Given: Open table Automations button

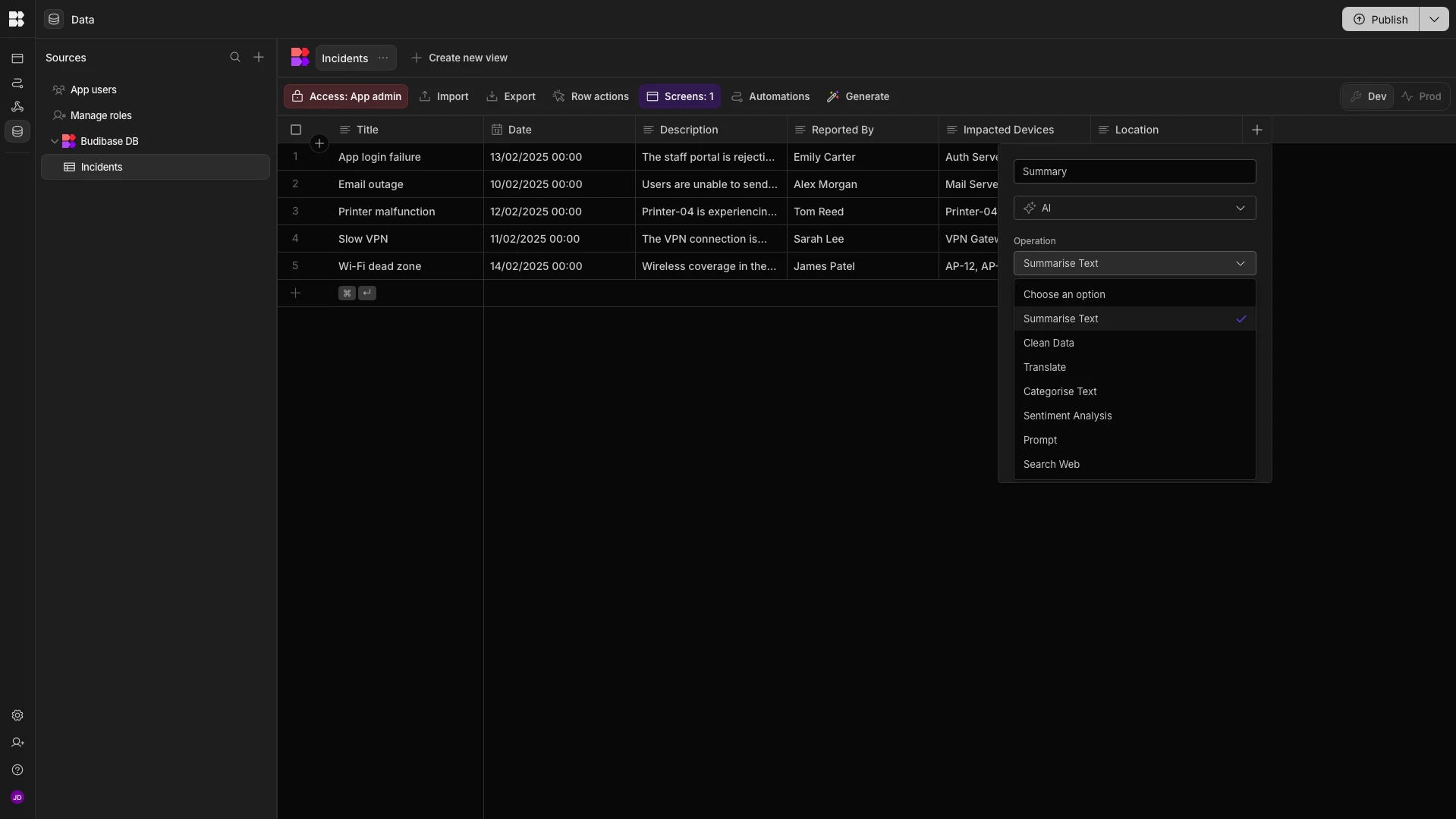Looking at the screenshot, I should coord(770,96).
